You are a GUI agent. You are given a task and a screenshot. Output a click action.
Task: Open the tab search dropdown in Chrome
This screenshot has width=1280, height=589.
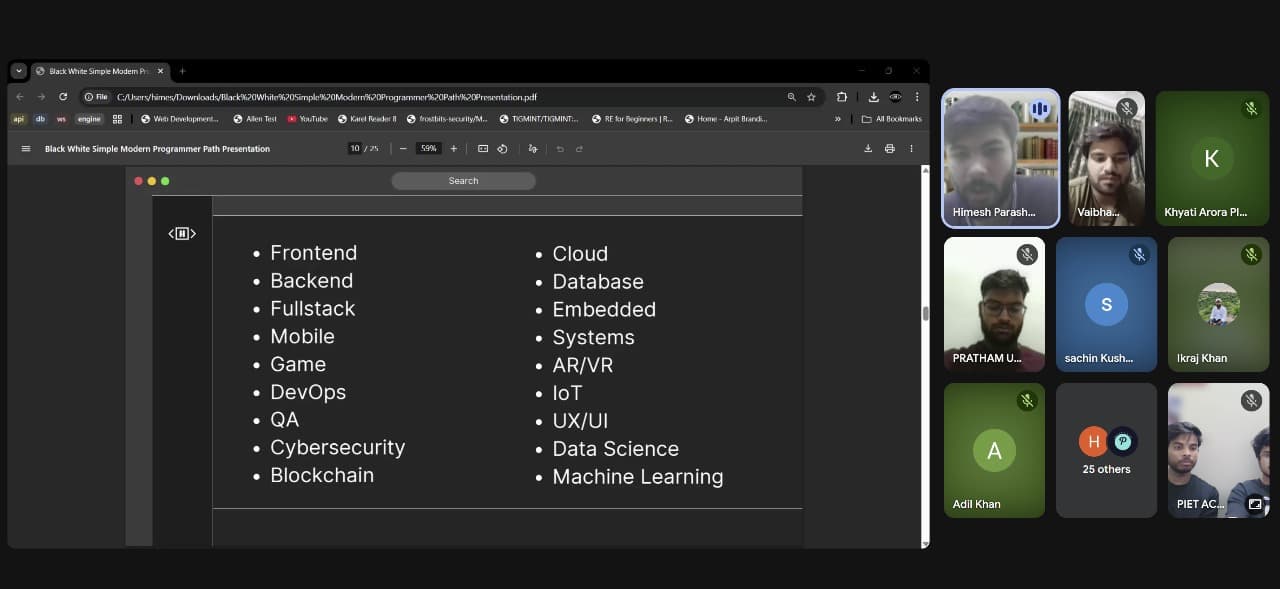tap(18, 71)
